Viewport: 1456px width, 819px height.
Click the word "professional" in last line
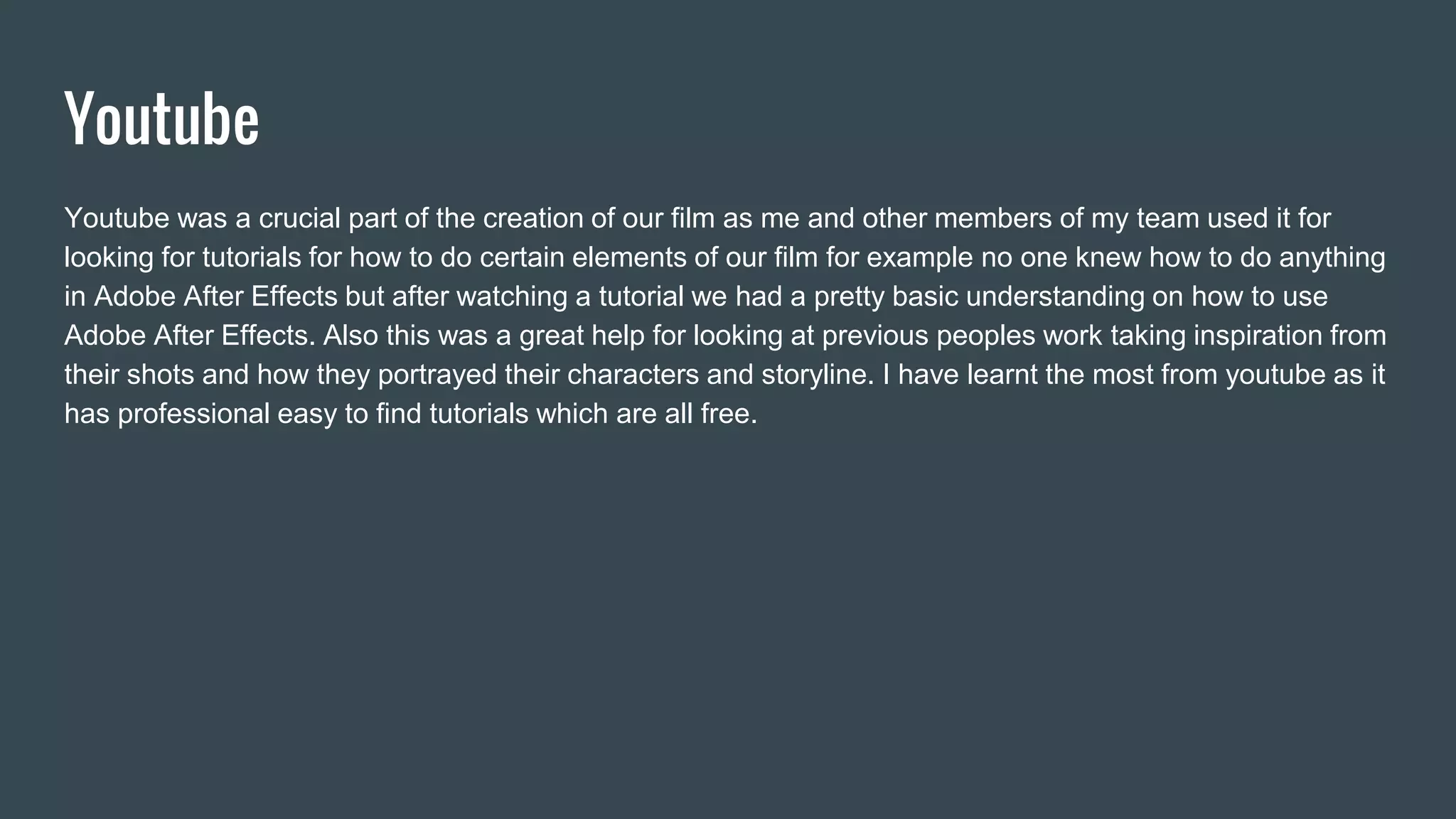click(x=193, y=414)
